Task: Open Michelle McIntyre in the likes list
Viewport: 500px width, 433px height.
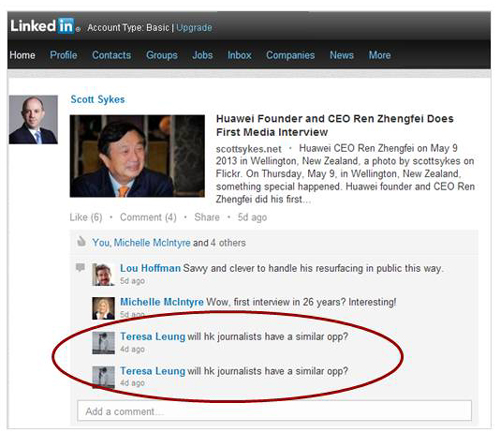Action: point(152,243)
